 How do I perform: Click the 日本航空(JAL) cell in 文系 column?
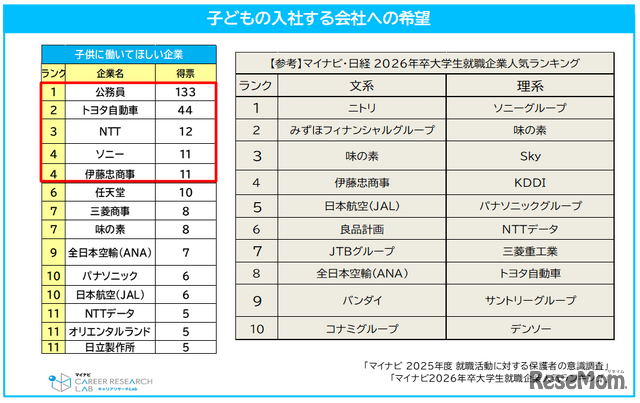click(x=362, y=206)
